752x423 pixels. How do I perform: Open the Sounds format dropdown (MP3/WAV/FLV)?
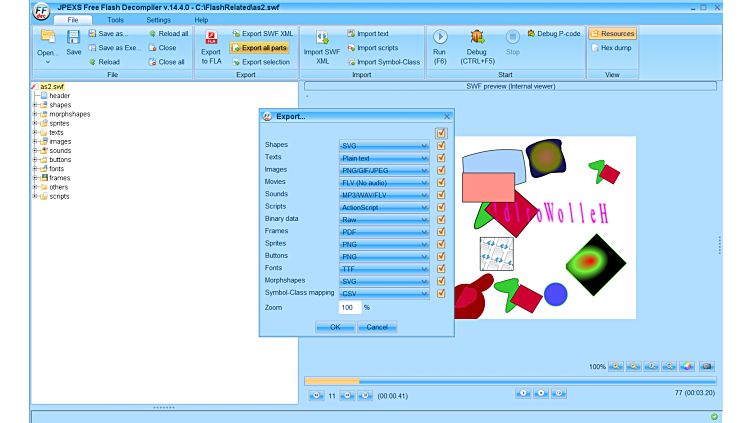tap(384, 195)
